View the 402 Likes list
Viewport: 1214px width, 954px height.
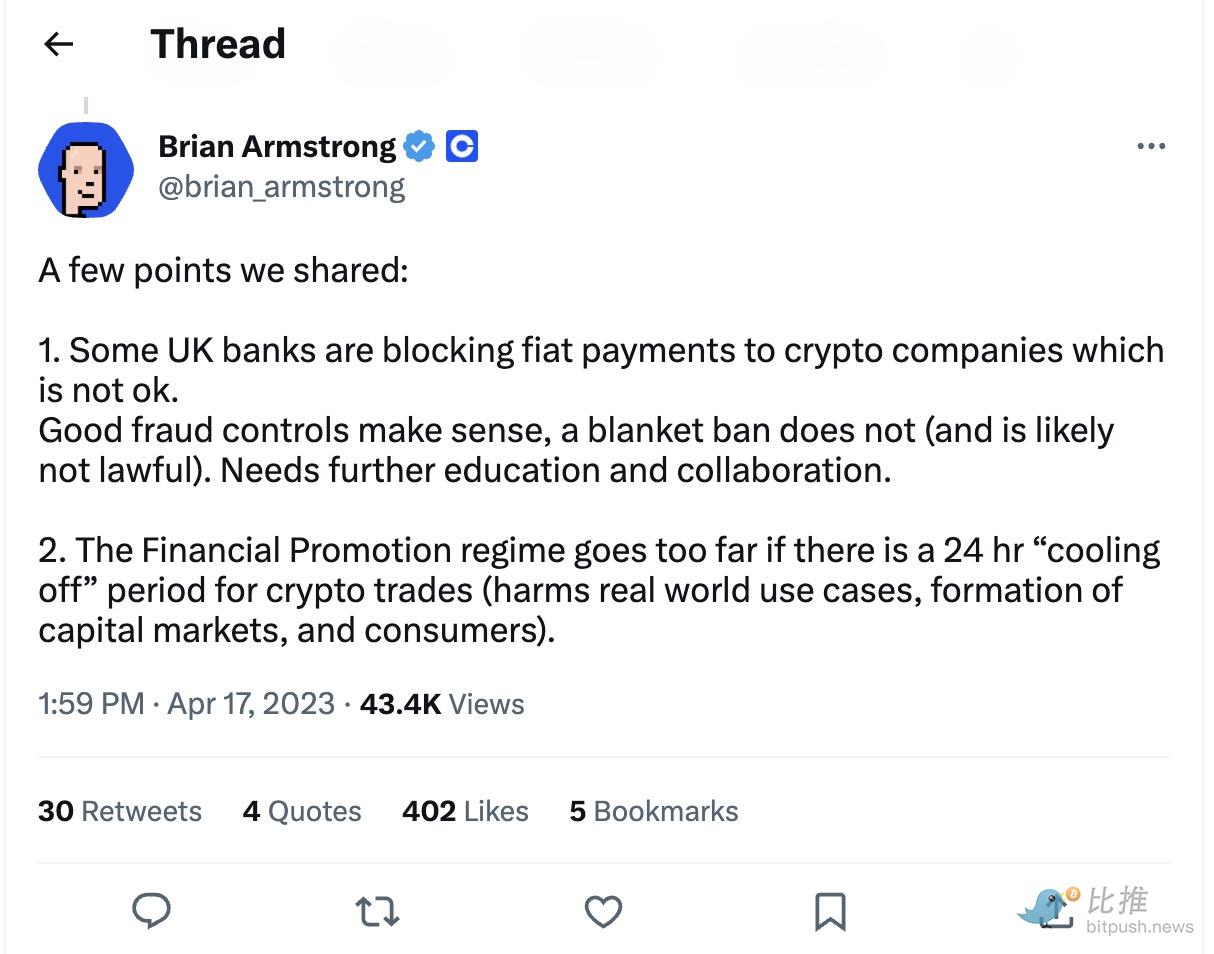pos(465,811)
